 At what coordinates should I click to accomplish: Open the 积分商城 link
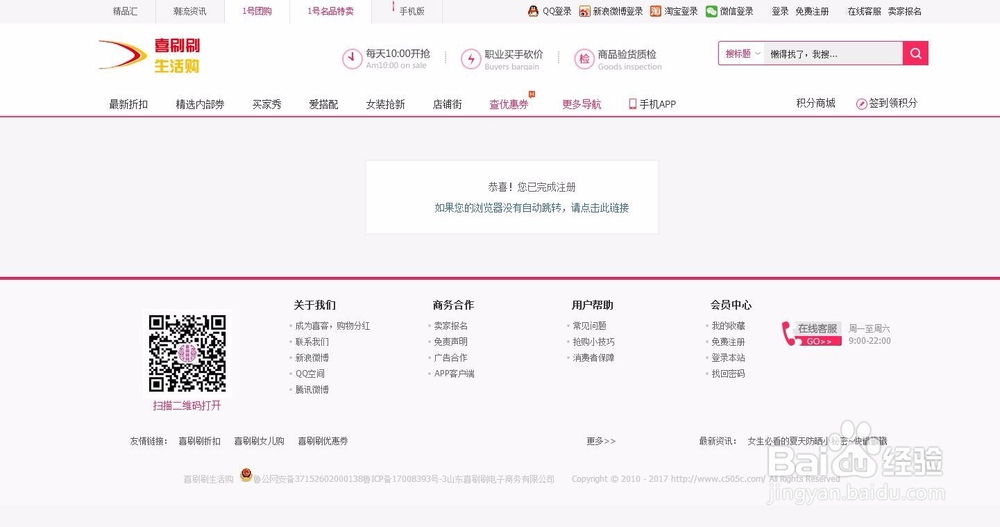coord(816,103)
